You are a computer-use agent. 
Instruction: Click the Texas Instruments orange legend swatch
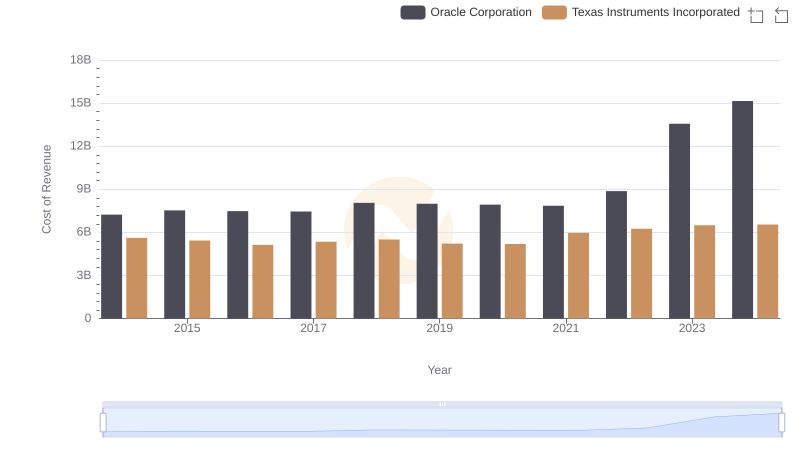[x=554, y=12]
